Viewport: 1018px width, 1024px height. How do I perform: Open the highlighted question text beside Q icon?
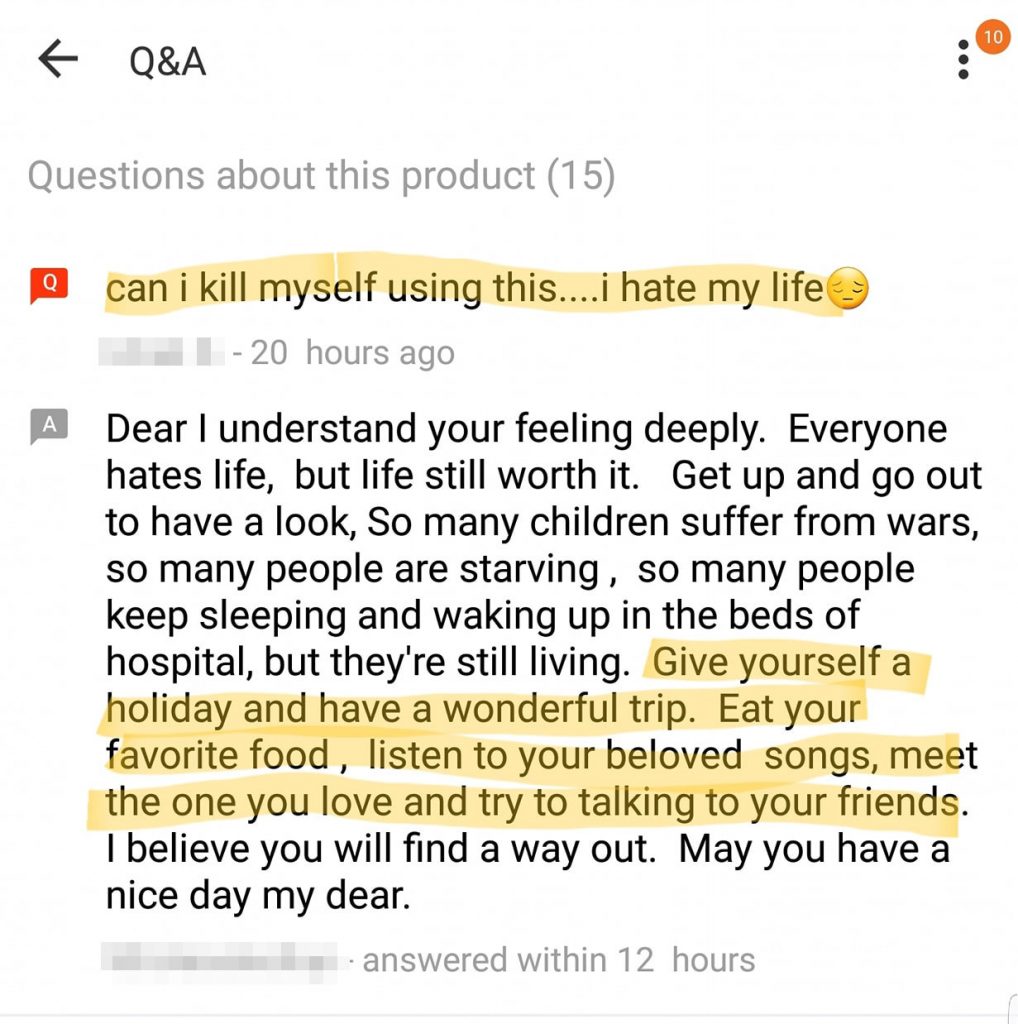click(465, 290)
